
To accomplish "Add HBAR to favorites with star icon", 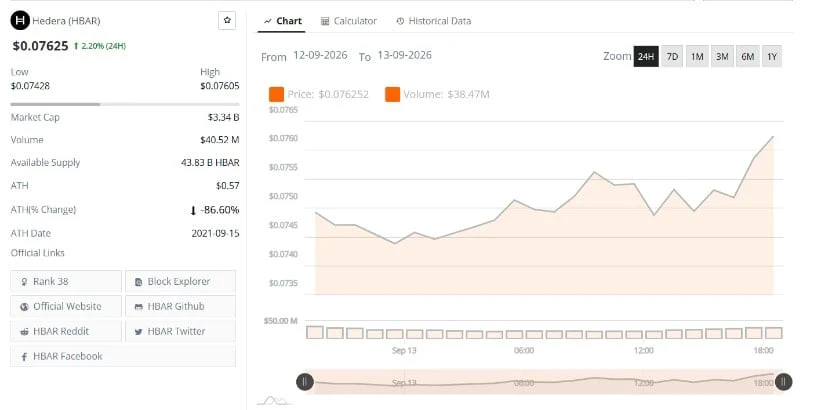I will (x=227, y=21).
